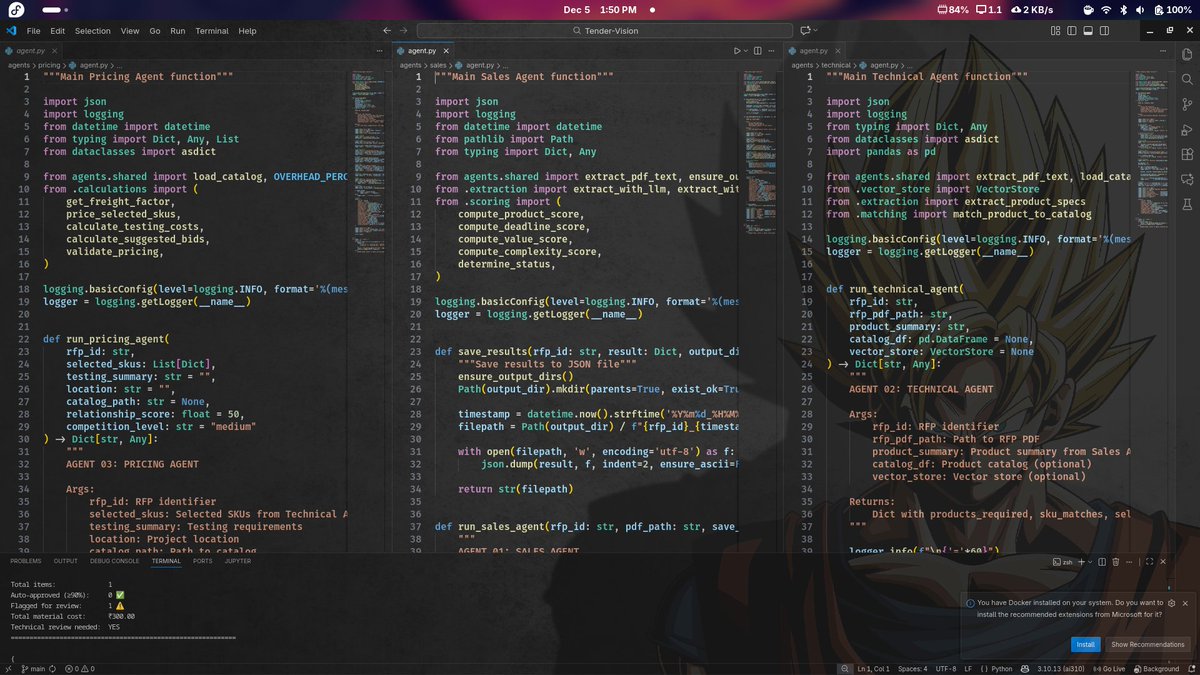This screenshot has width=1200, height=675.
Task: Split the terminal
Action: click(1104, 562)
